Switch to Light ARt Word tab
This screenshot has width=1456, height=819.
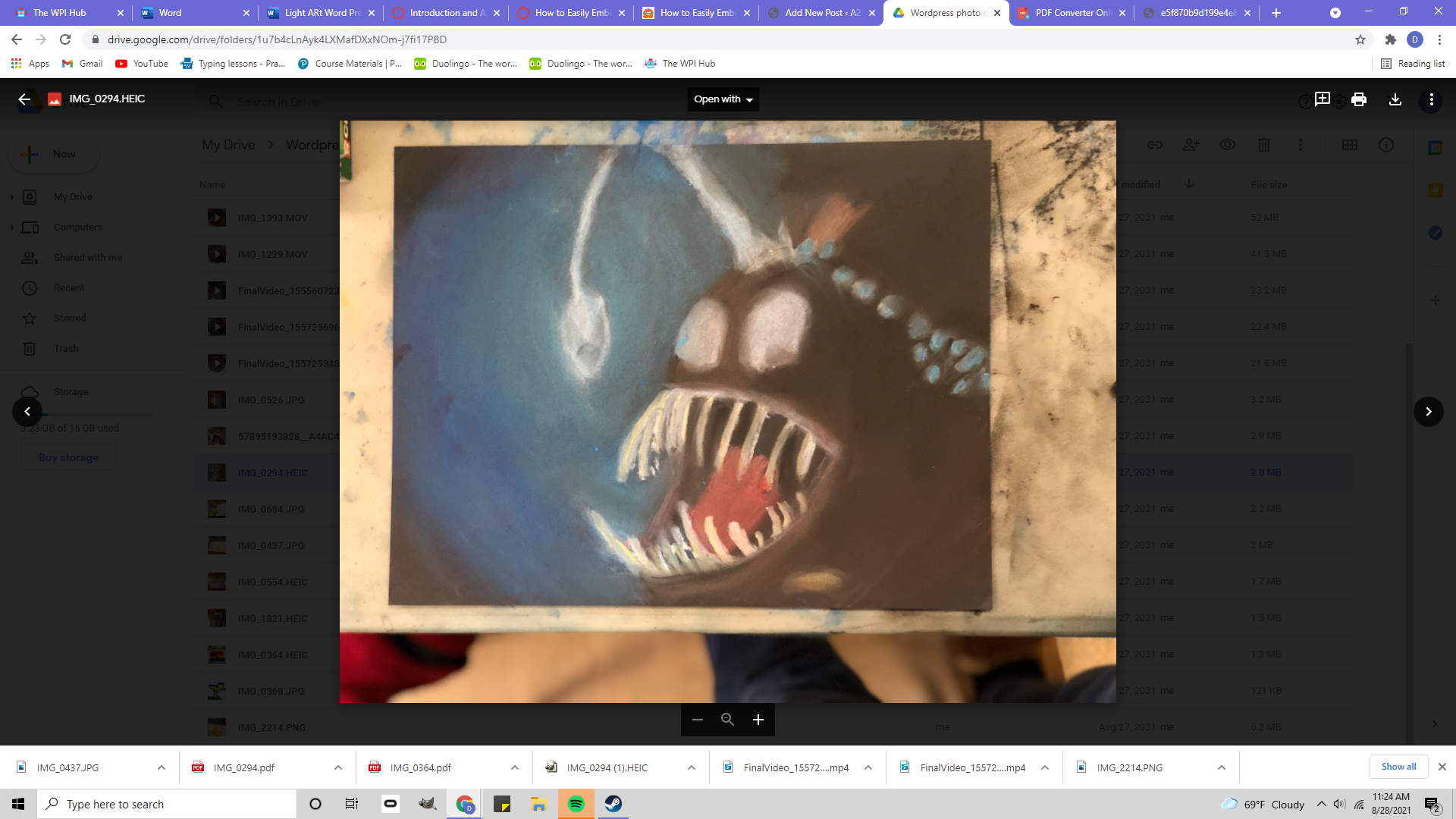tap(318, 13)
